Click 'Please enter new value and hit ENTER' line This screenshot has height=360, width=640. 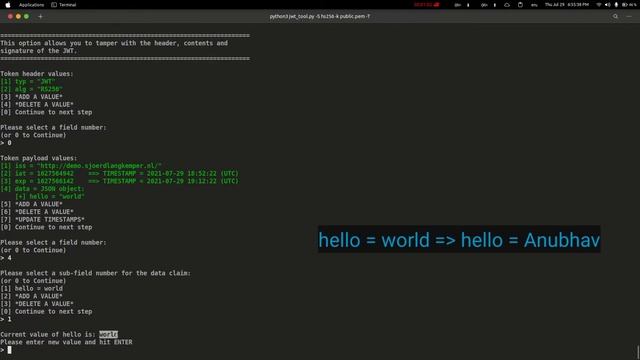pos(66,342)
